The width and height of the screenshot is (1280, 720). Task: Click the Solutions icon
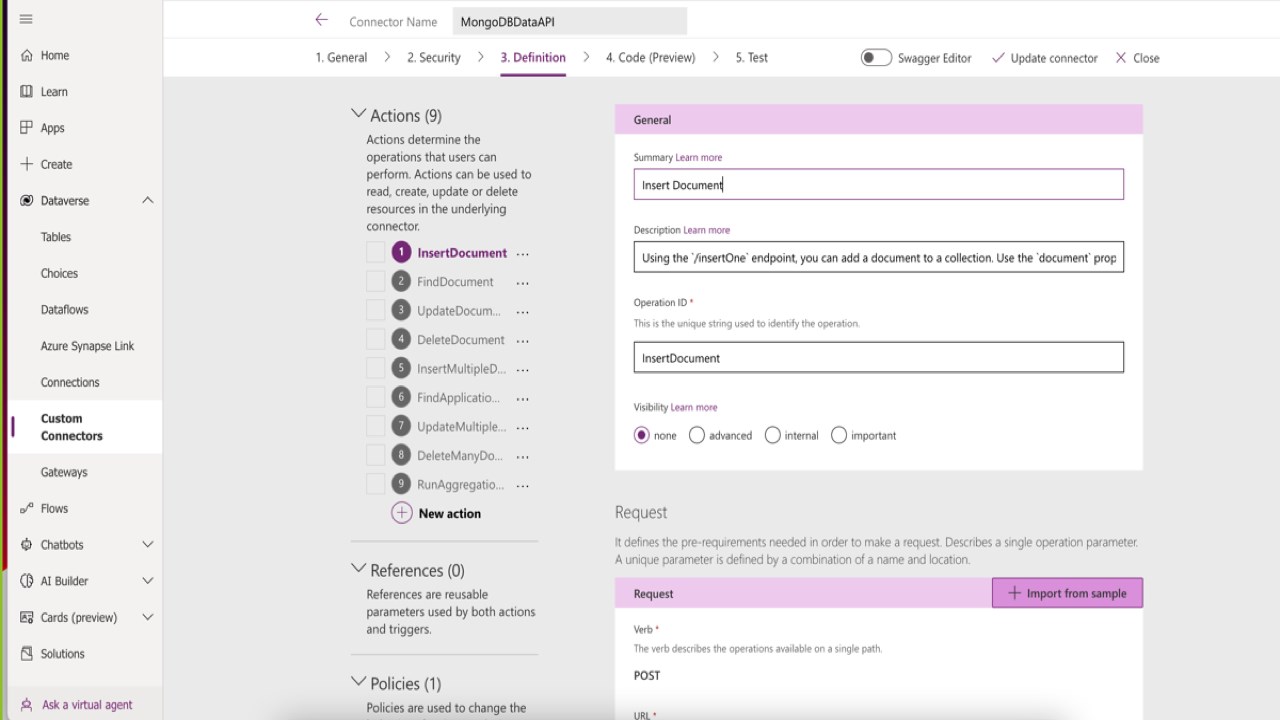[x=27, y=654]
